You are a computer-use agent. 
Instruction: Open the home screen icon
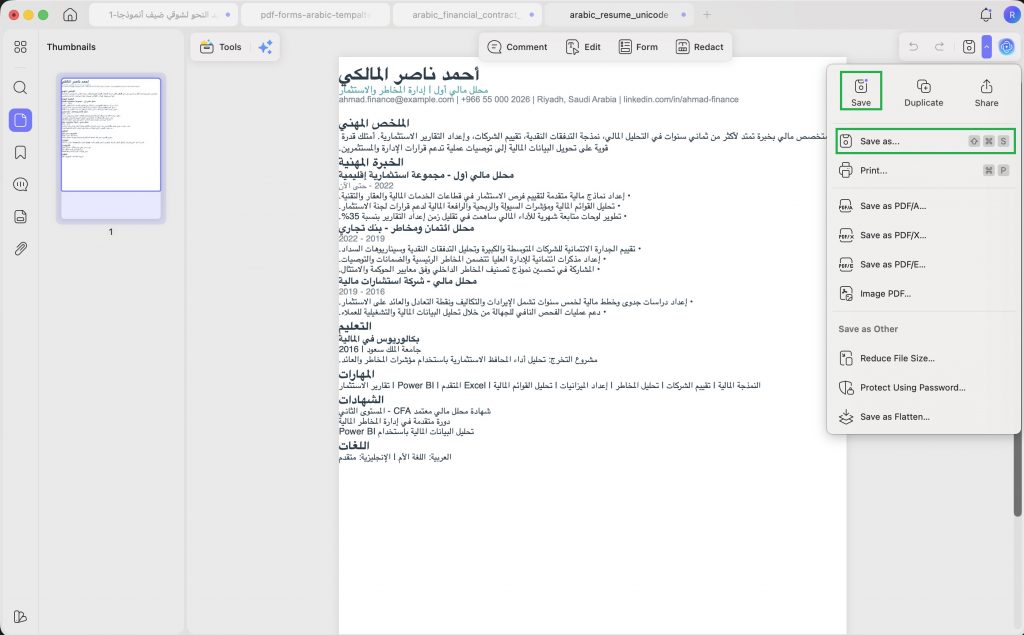tap(70, 14)
